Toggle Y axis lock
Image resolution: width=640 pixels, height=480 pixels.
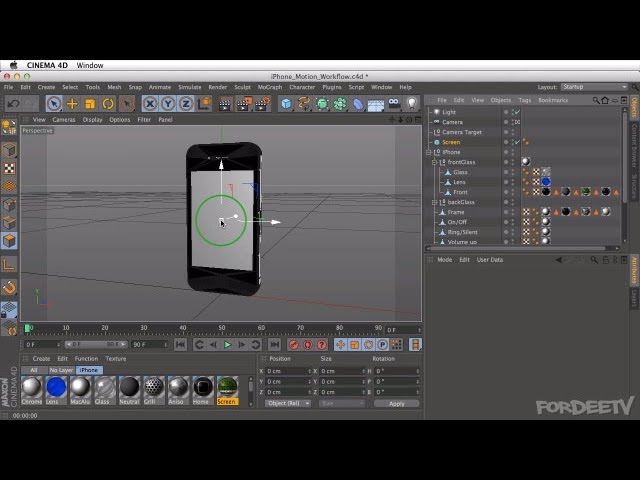coord(168,104)
